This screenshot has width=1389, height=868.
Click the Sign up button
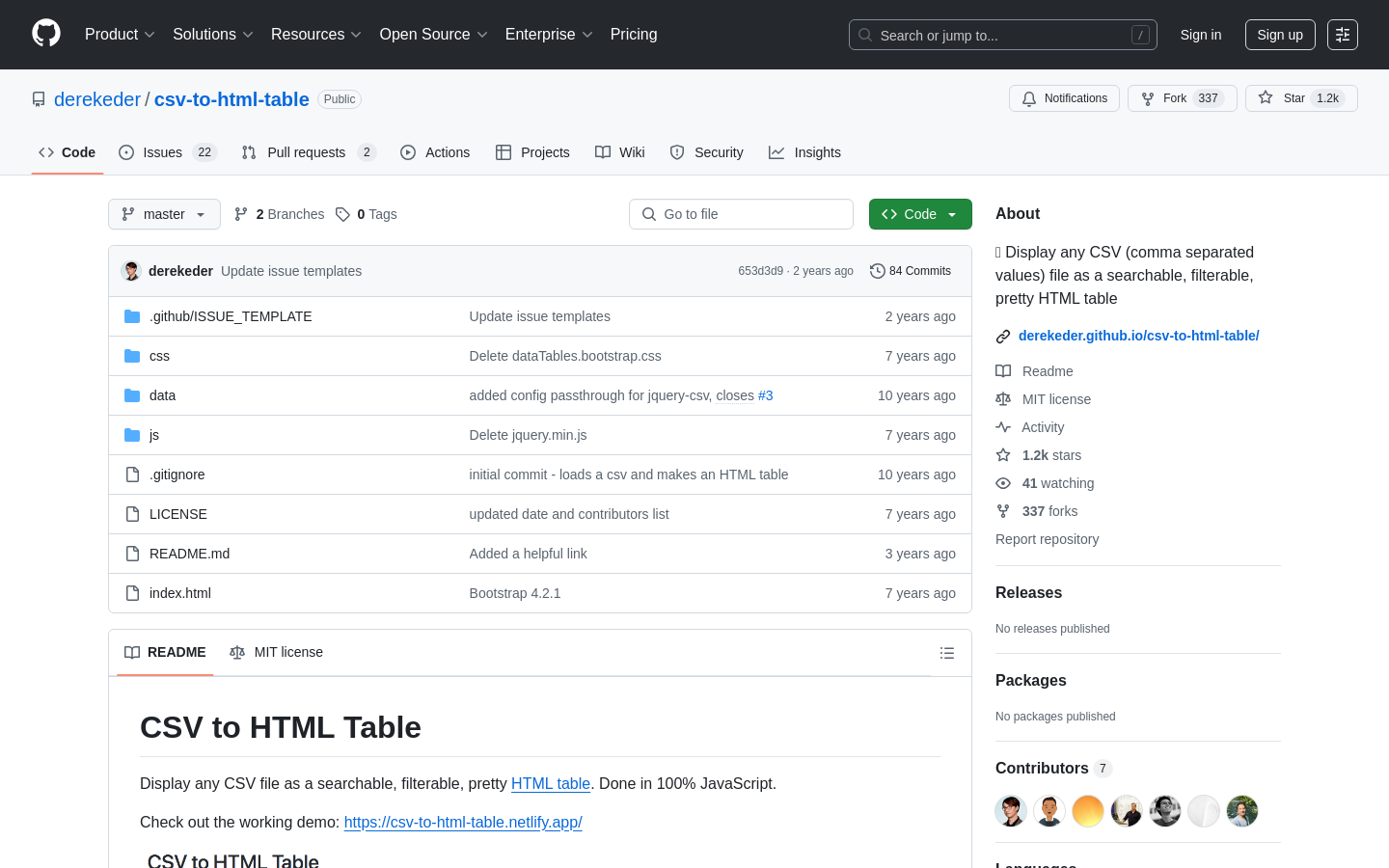(1280, 35)
